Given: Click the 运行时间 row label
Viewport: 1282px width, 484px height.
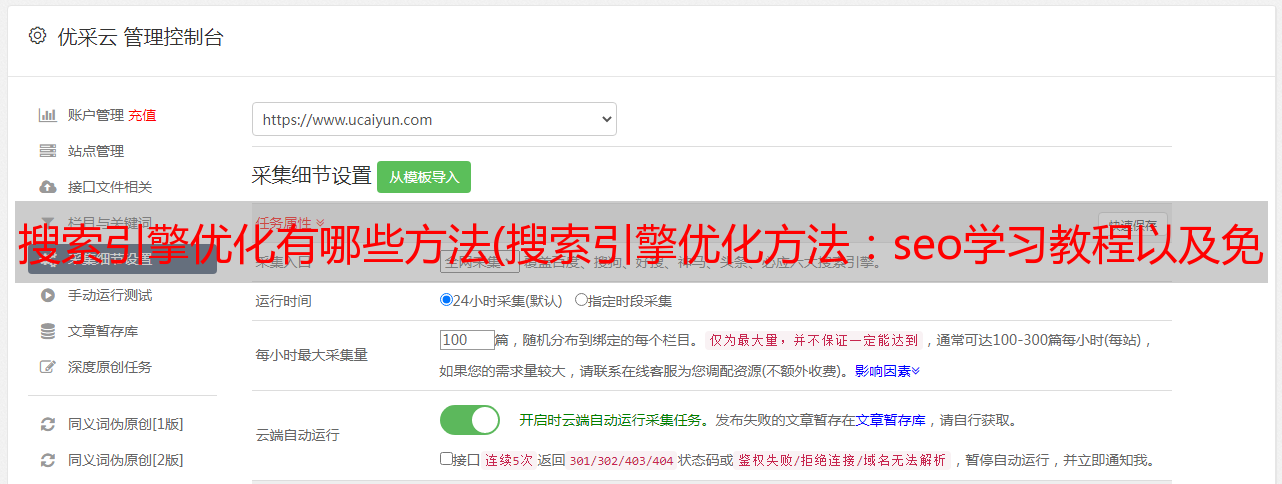Looking at the screenshot, I should point(284,300).
